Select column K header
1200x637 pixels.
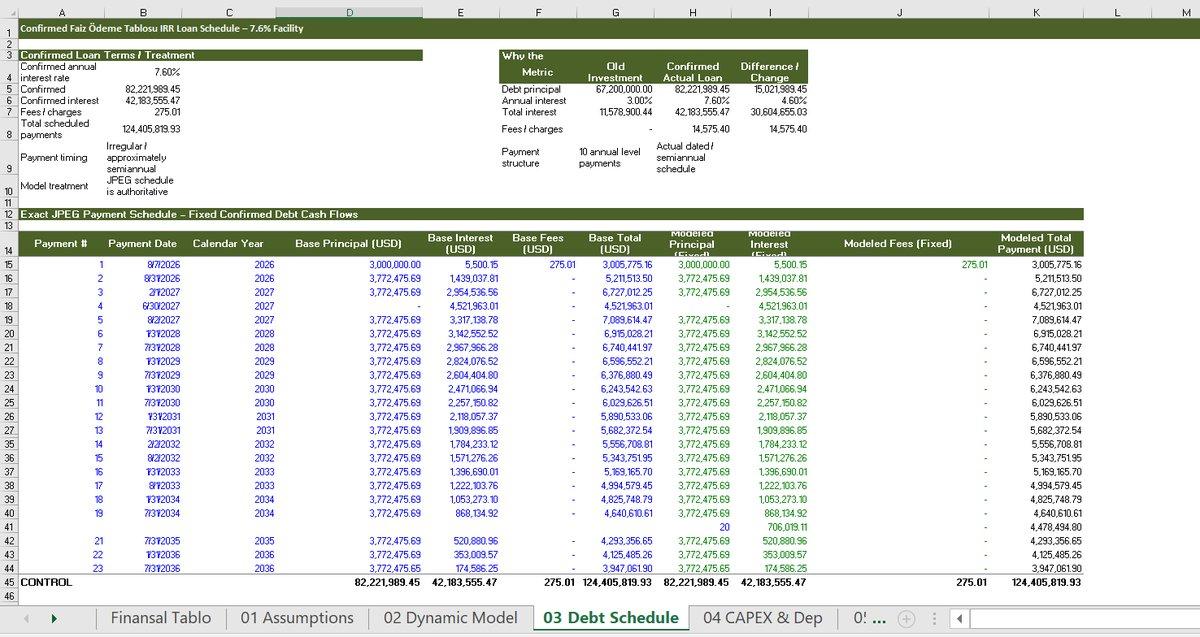coord(1034,11)
